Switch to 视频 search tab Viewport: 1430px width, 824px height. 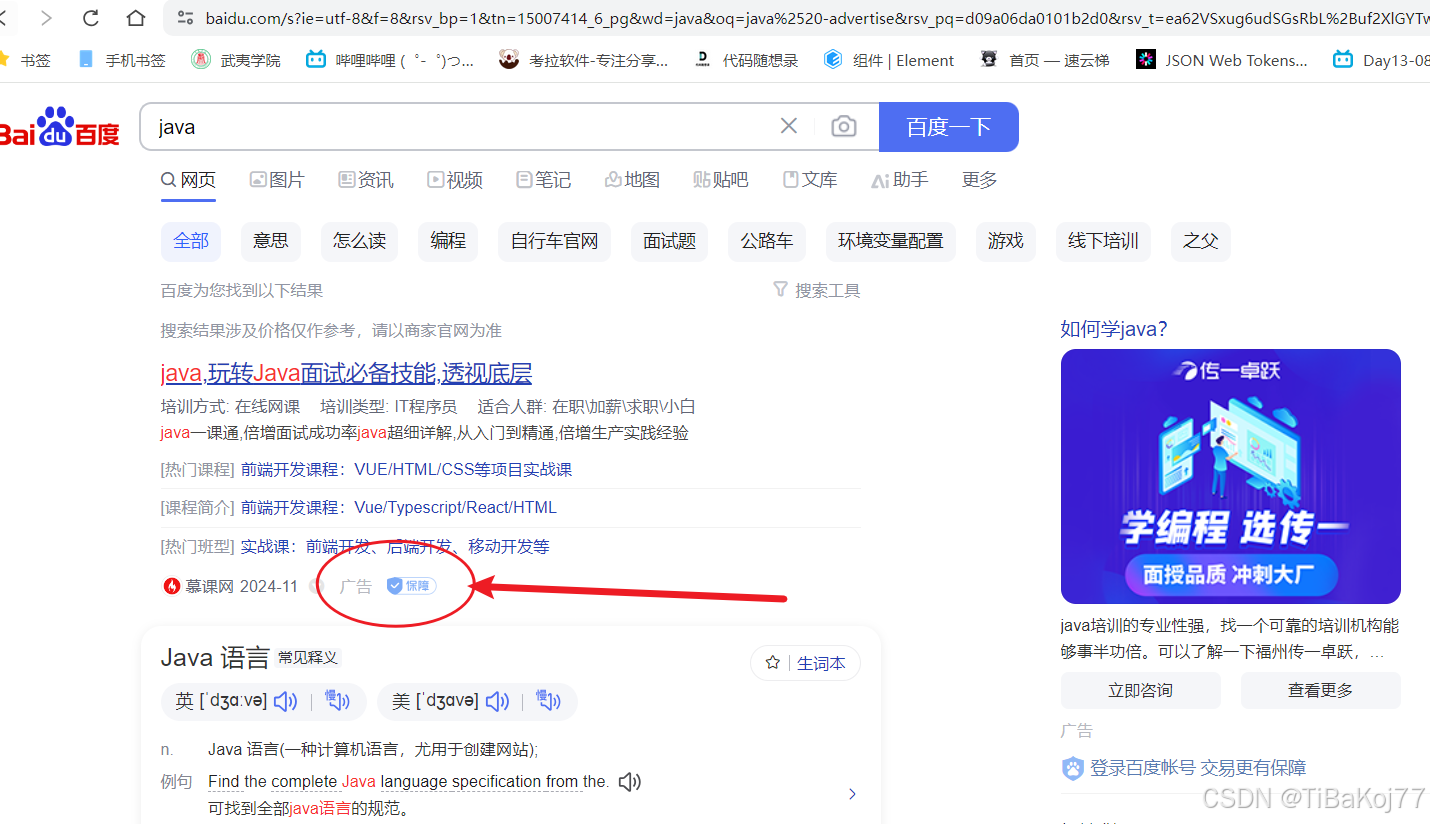click(x=455, y=180)
